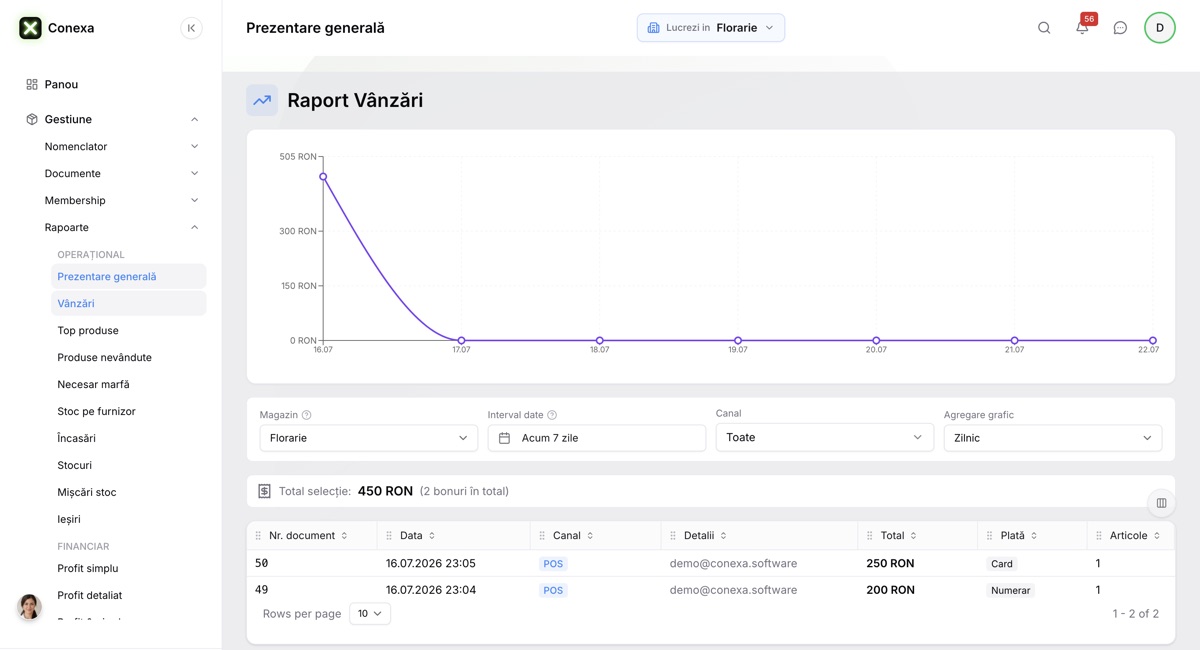Open the Top produse report
Viewport: 1200px width, 650px height.
pyautogui.click(x=88, y=330)
